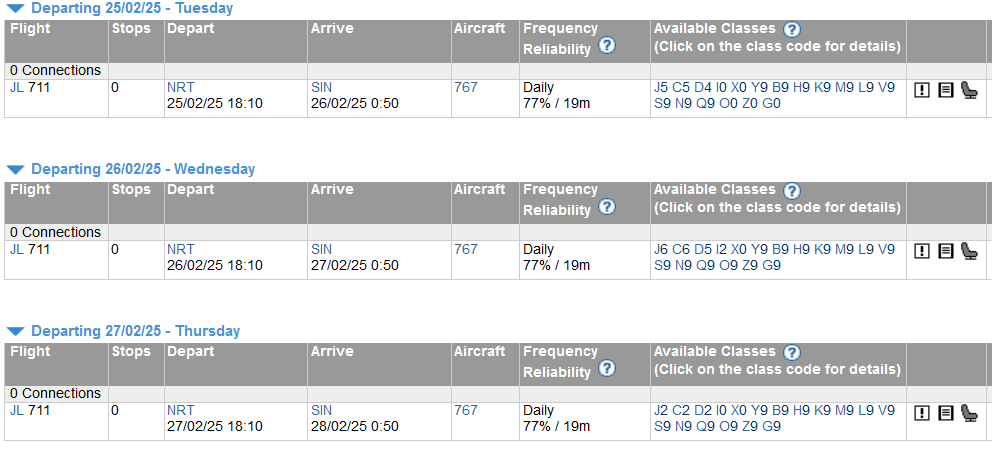Image resolution: width=996 pixels, height=452 pixels.
Task: Open the JL airline link on the 25/02/25 flight
Action: coord(16,87)
